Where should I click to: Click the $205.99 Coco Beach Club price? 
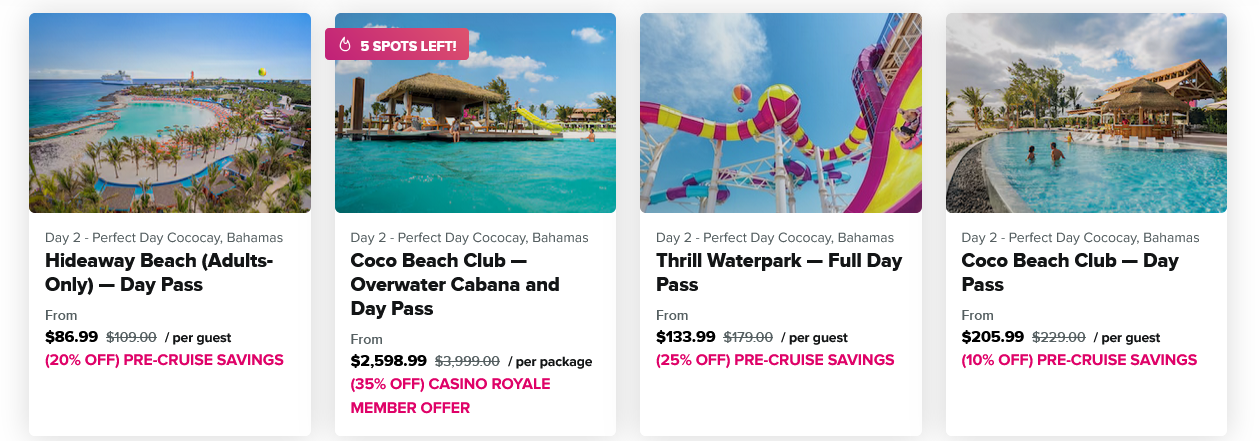click(993, 337)
